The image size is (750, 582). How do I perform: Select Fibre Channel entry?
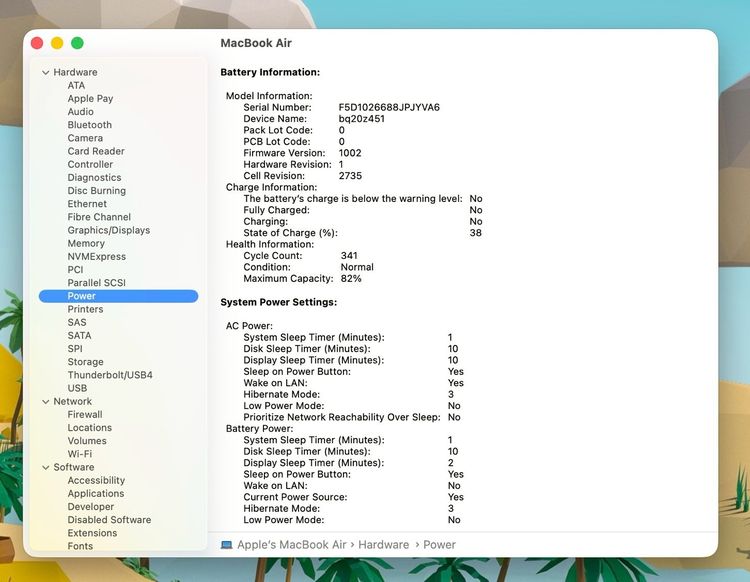pos(99,217)
